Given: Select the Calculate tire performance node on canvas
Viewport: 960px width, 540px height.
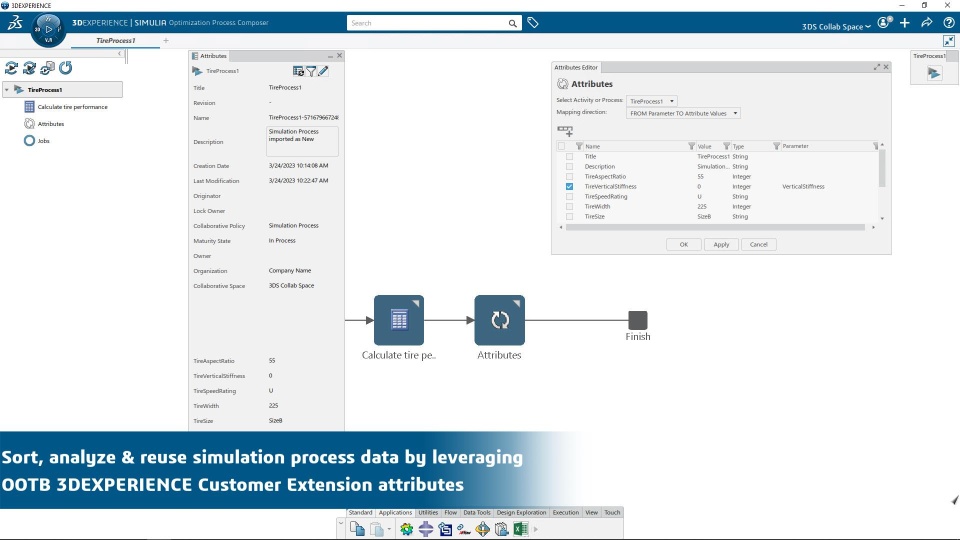Looking at the screenshot, I should click(399, 320).
